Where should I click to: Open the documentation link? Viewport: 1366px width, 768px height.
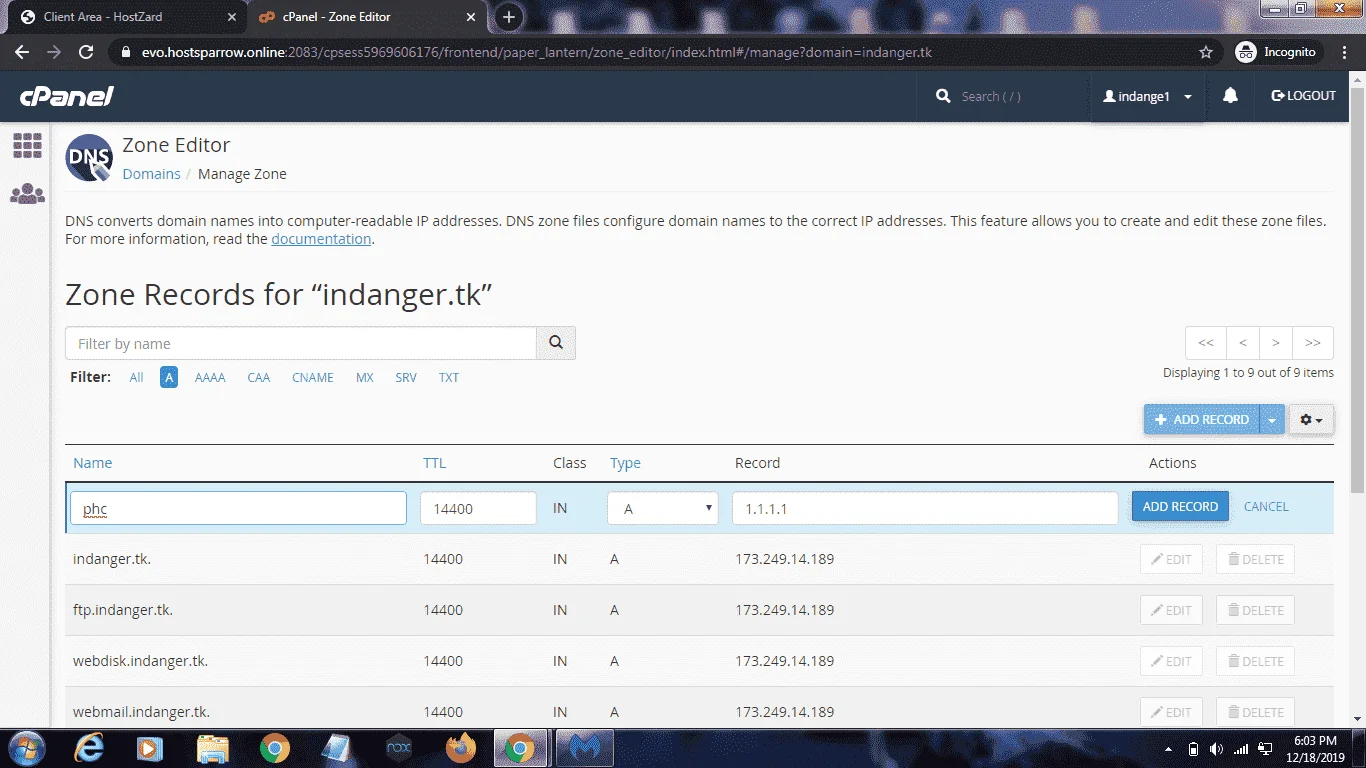point(321,239)
